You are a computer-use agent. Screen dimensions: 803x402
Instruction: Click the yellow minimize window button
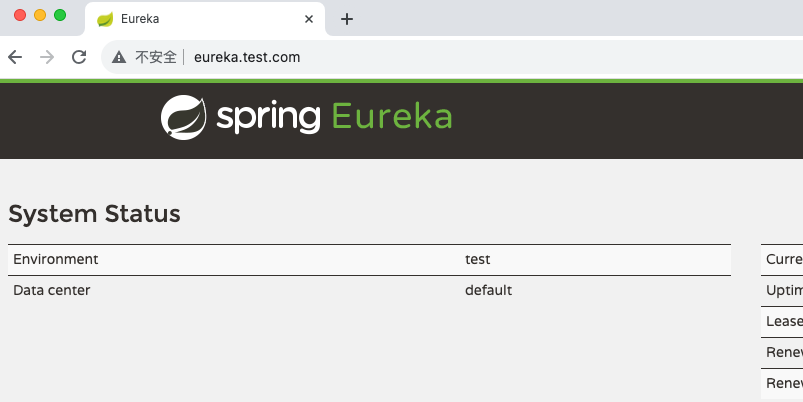[x=40, y=15]
